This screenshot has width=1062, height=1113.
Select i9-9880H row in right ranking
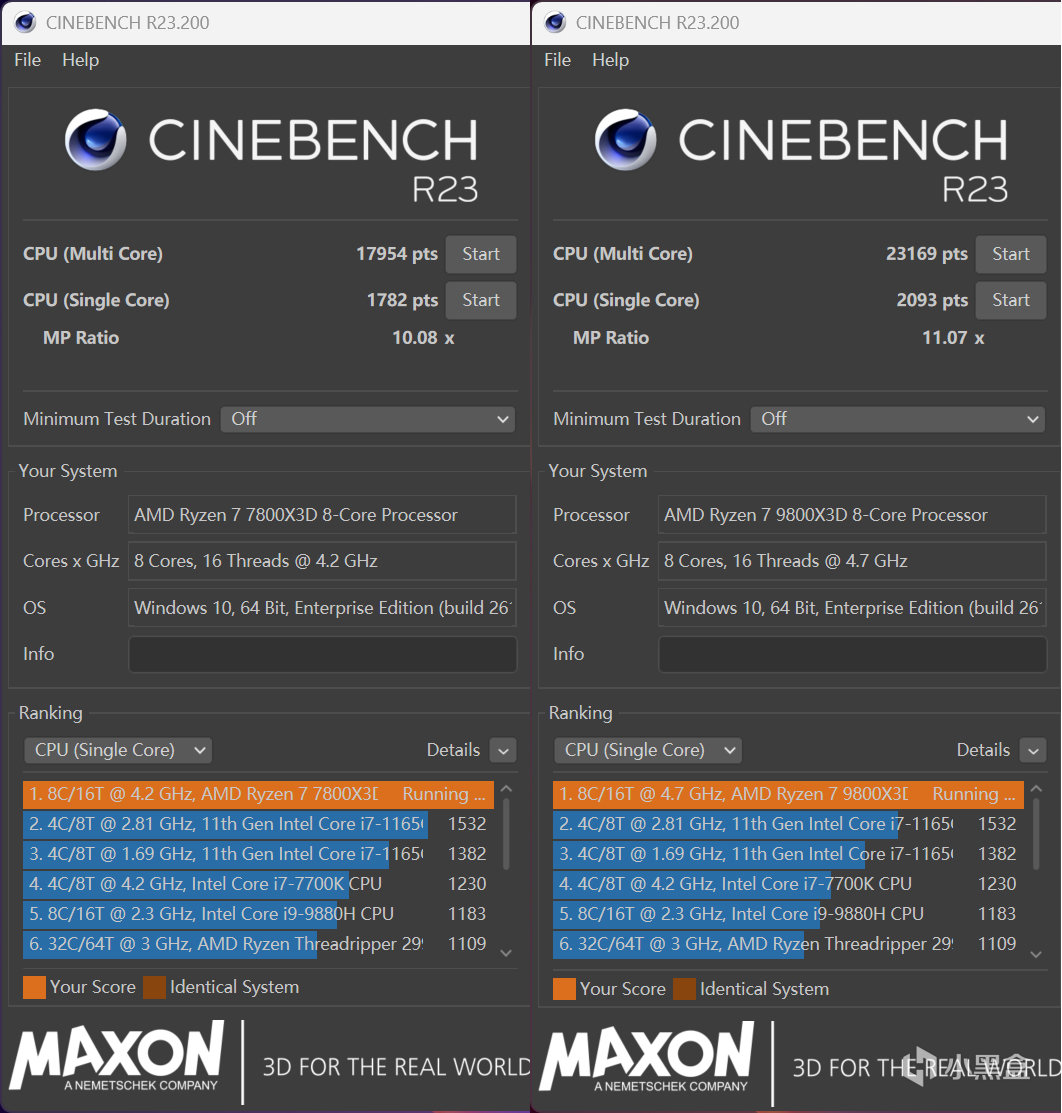[788, 914]
